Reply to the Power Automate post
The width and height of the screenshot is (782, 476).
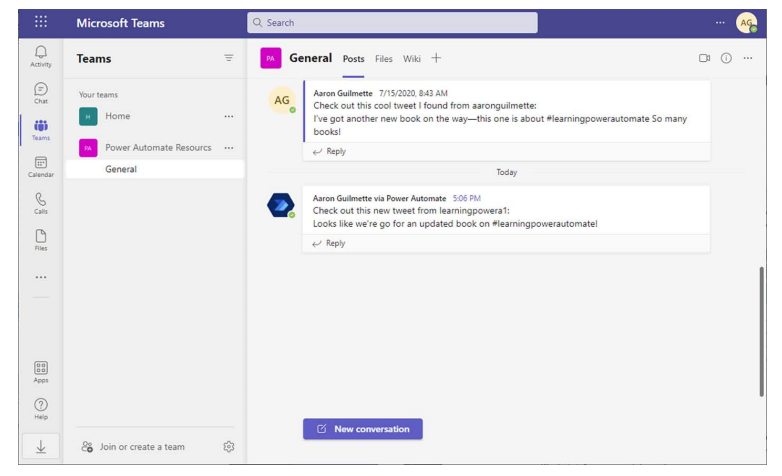pos(329,243)
